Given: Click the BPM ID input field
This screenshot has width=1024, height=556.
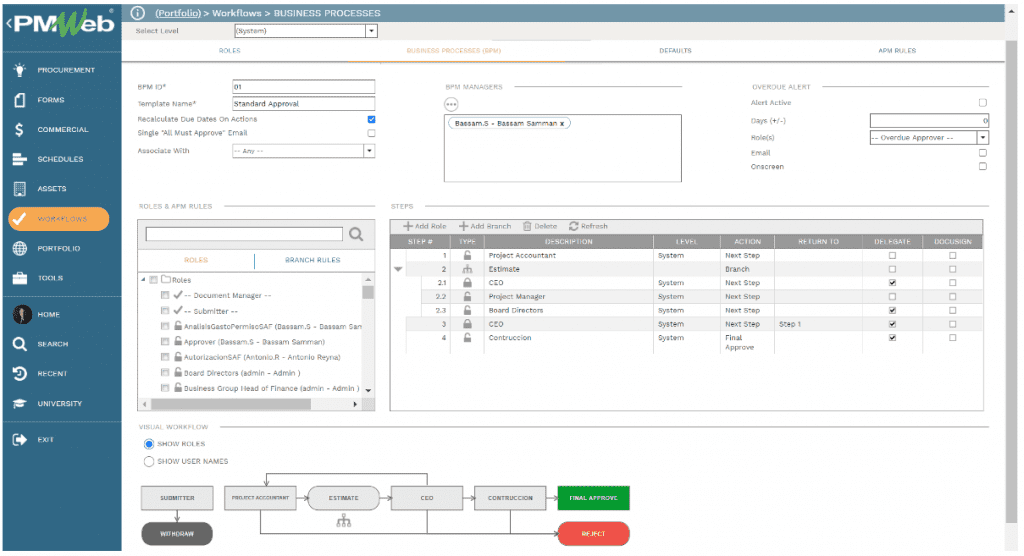Looking at the screenshot, I should 304,86.
